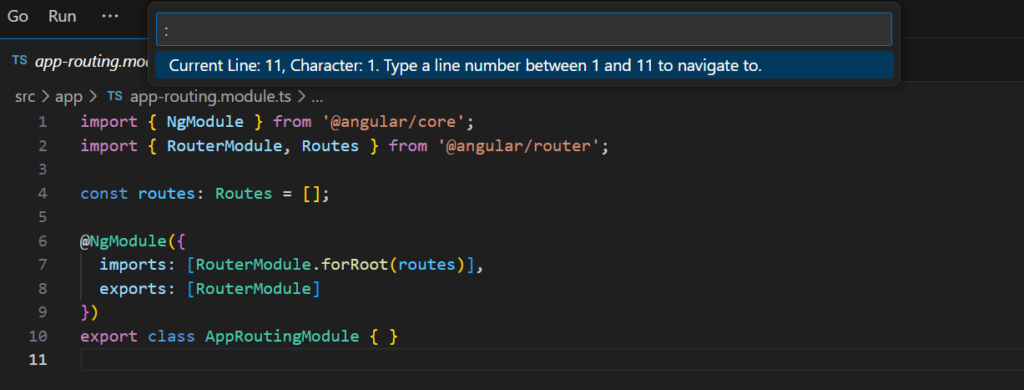Place cursor on AppRoutingModule class name
This screenshot has width=1024, height=390.
pyautogui.click(x=282, y=336)
